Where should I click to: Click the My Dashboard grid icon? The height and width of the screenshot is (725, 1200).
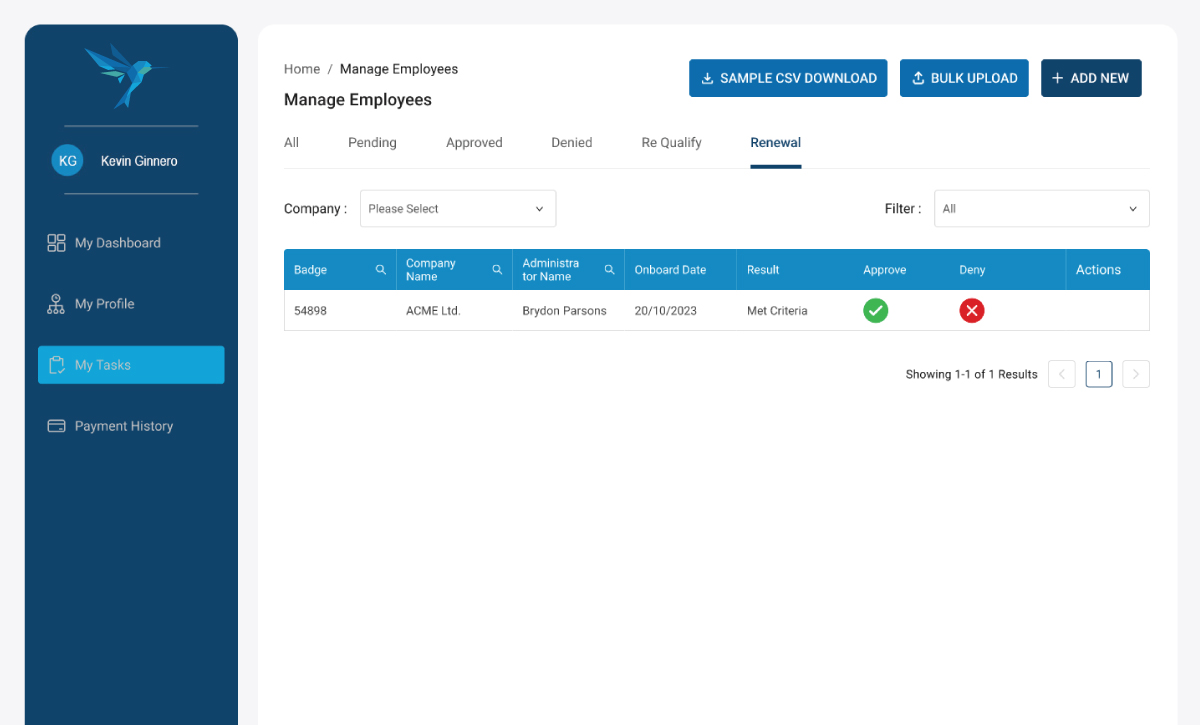[56, 243]
